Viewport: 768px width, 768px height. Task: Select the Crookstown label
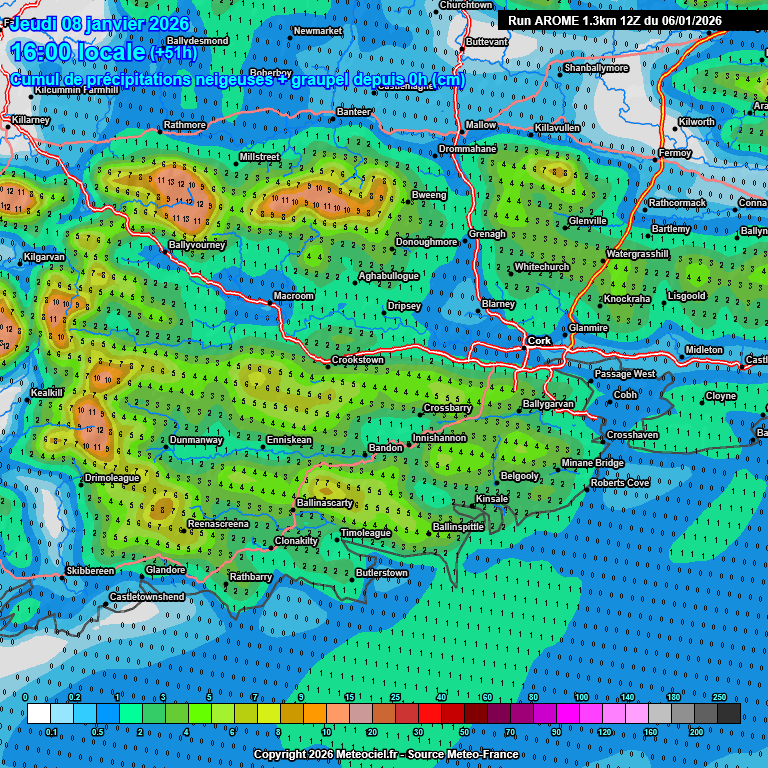click(x=358, y=360)
